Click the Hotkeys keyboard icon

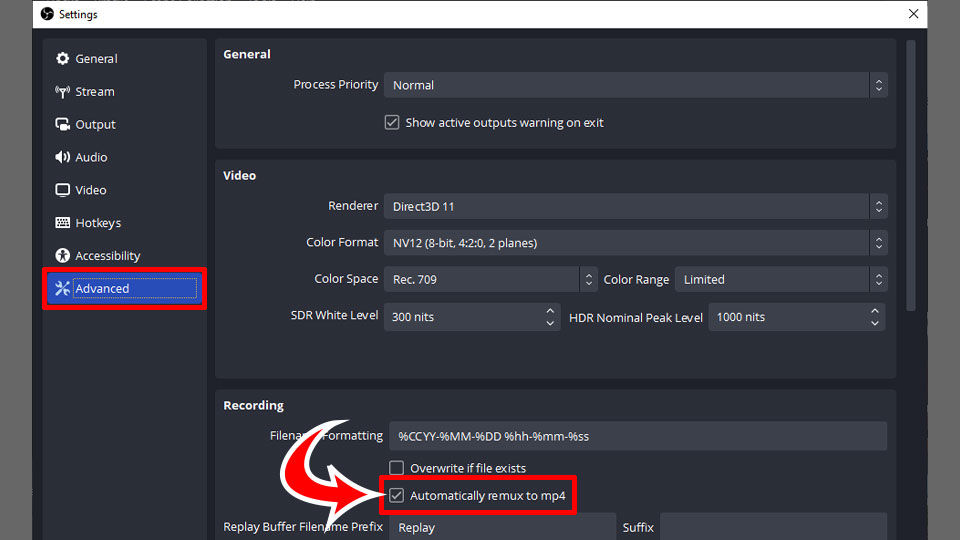[x=62, y=223]
